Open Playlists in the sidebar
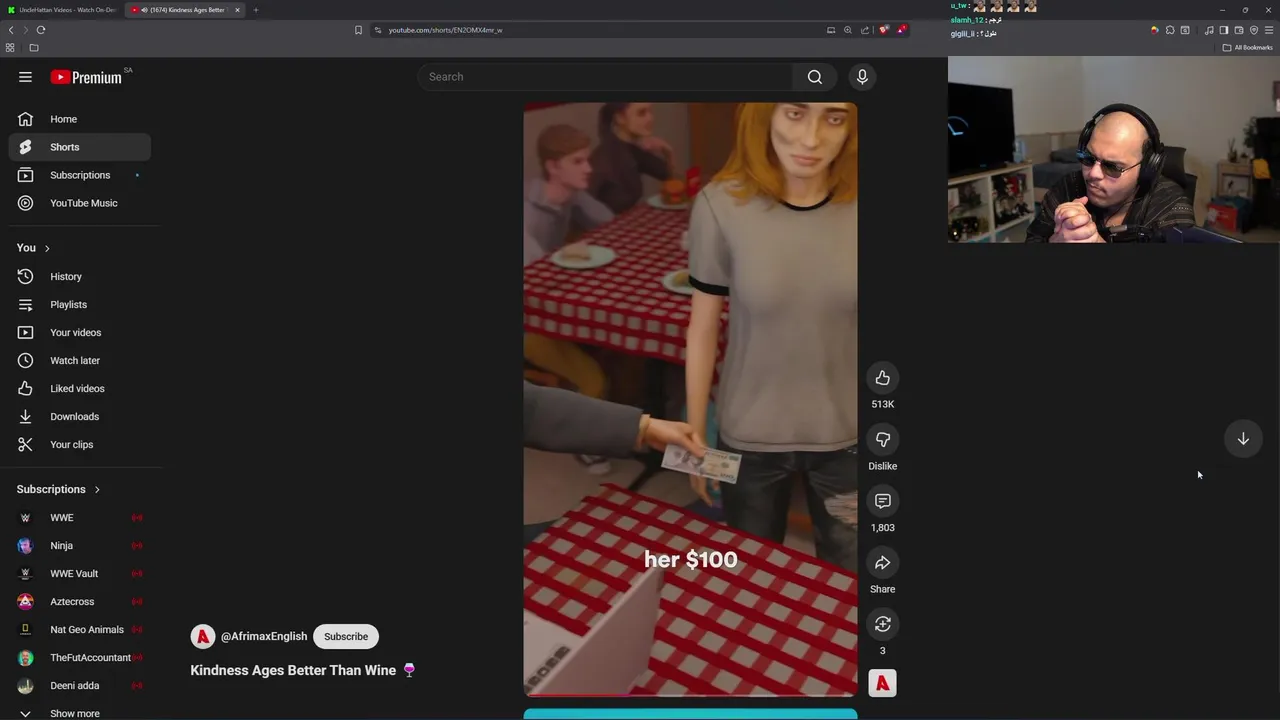This screenshot has height=720, width=1280. coord(80,305)
